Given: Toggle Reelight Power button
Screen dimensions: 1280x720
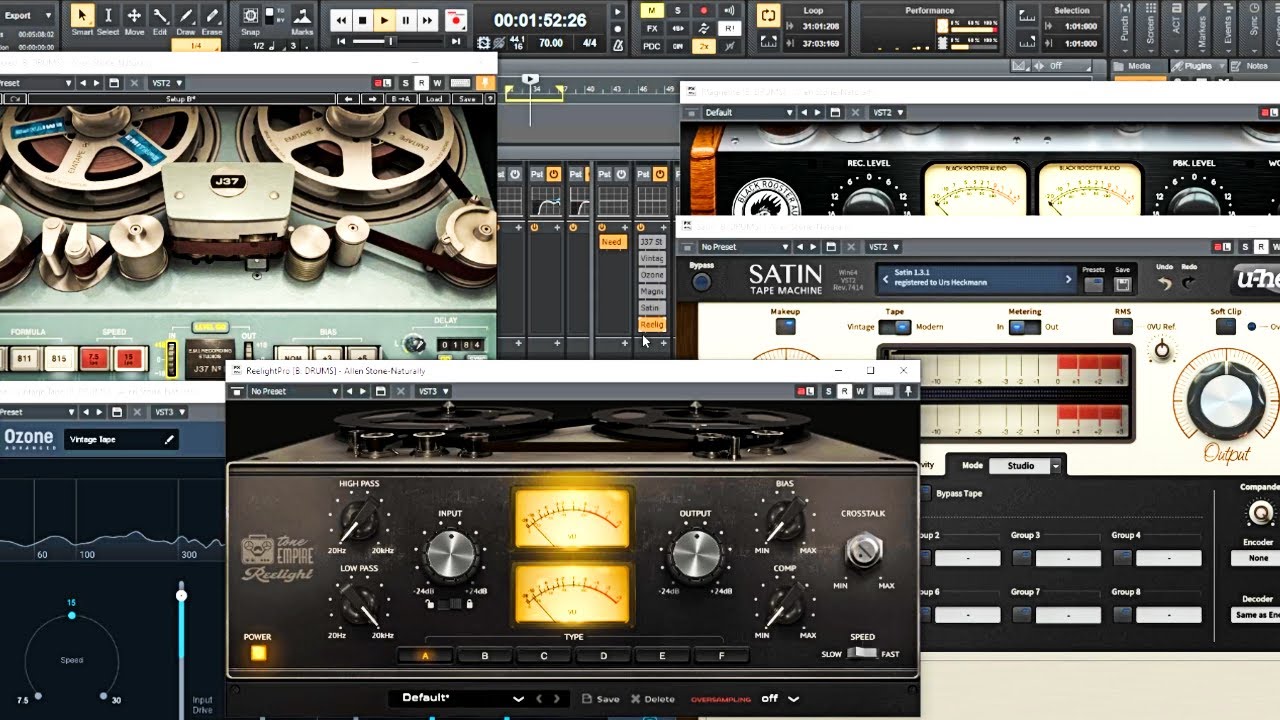Looking at the screenshot, I should 258,654.
